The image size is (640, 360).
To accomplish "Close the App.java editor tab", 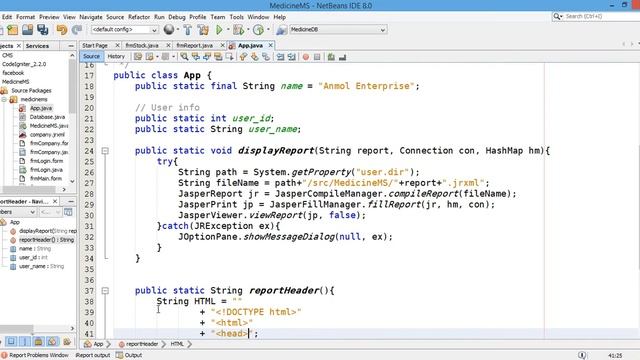I will [270, 45].
